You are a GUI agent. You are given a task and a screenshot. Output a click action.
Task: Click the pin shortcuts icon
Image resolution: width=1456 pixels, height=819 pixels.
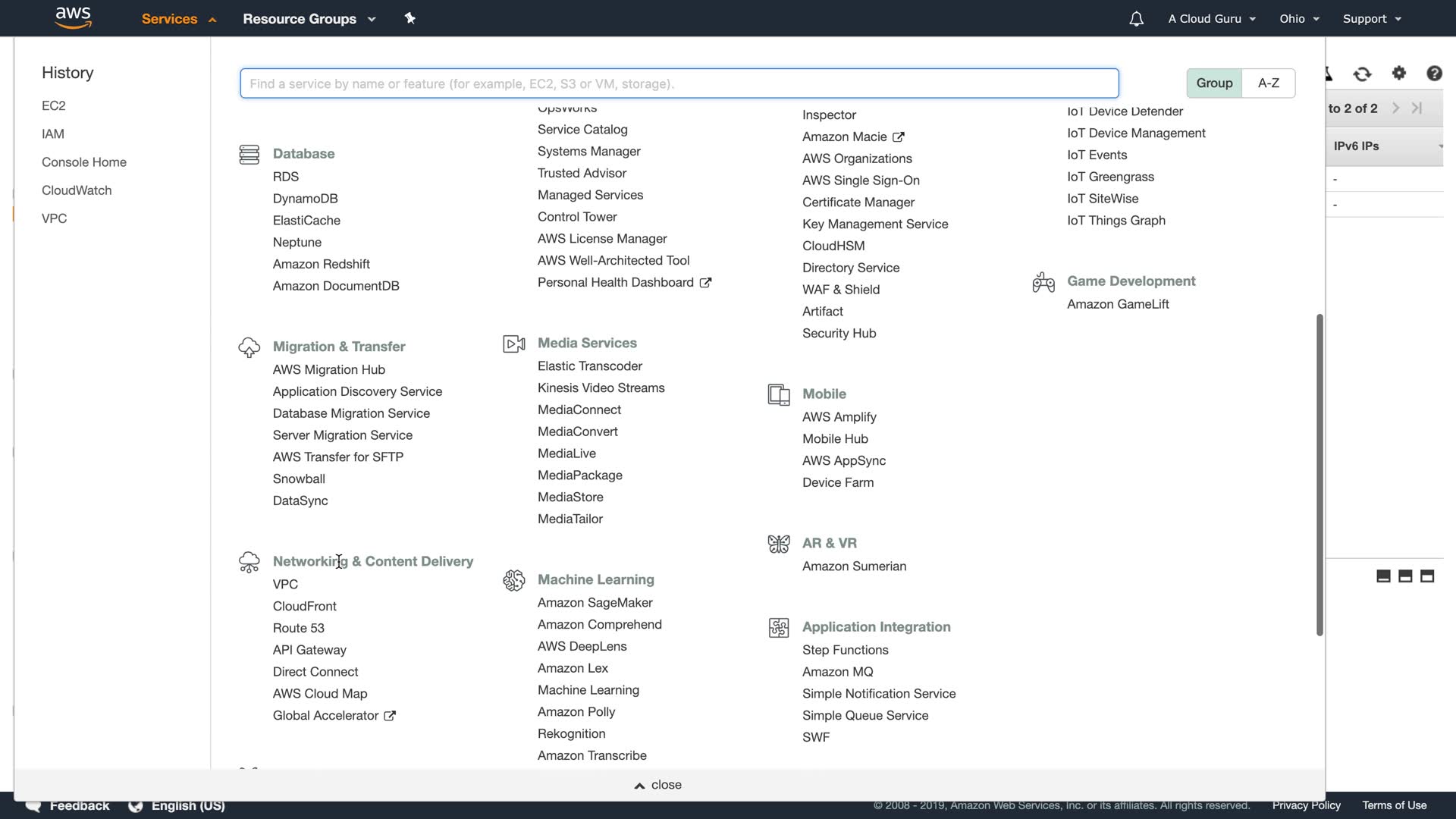pos(410,18)
